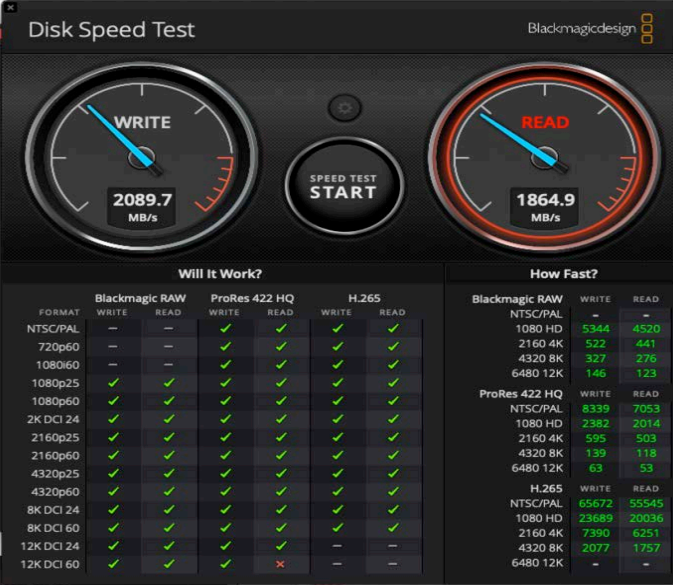673x585 pixels.
Task: Click the 720p60 format label
Action: [x=59, y=347]
